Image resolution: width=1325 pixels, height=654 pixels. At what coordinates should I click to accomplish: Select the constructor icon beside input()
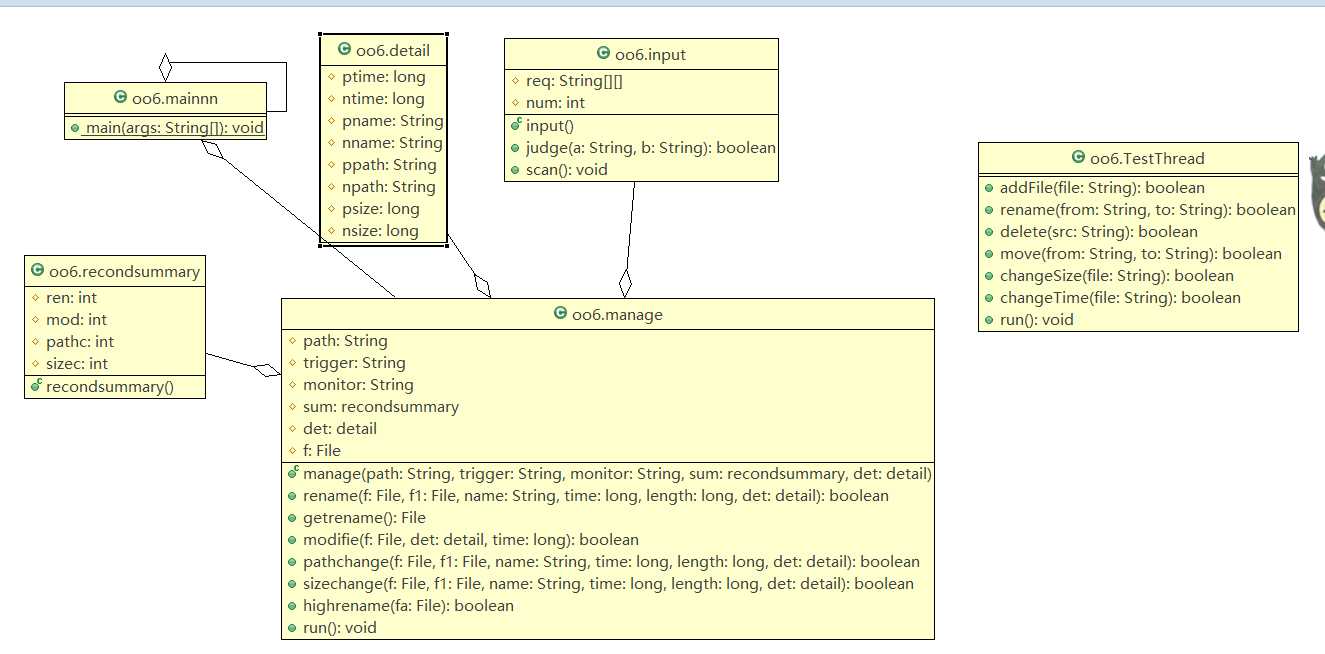tap(516, 125)
